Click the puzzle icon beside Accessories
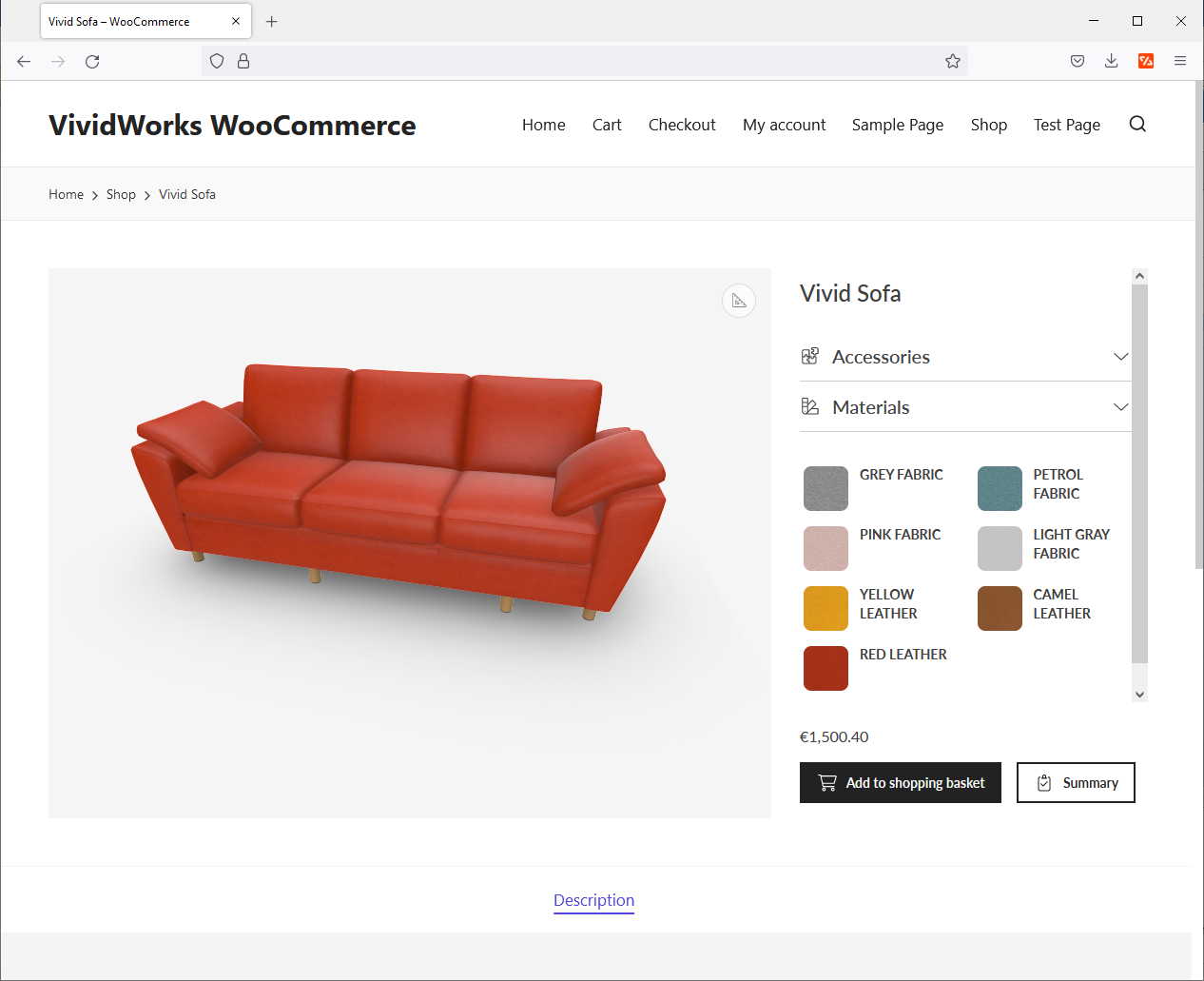The width and height of the screenshot is (1204, 981). coord(809,356)
